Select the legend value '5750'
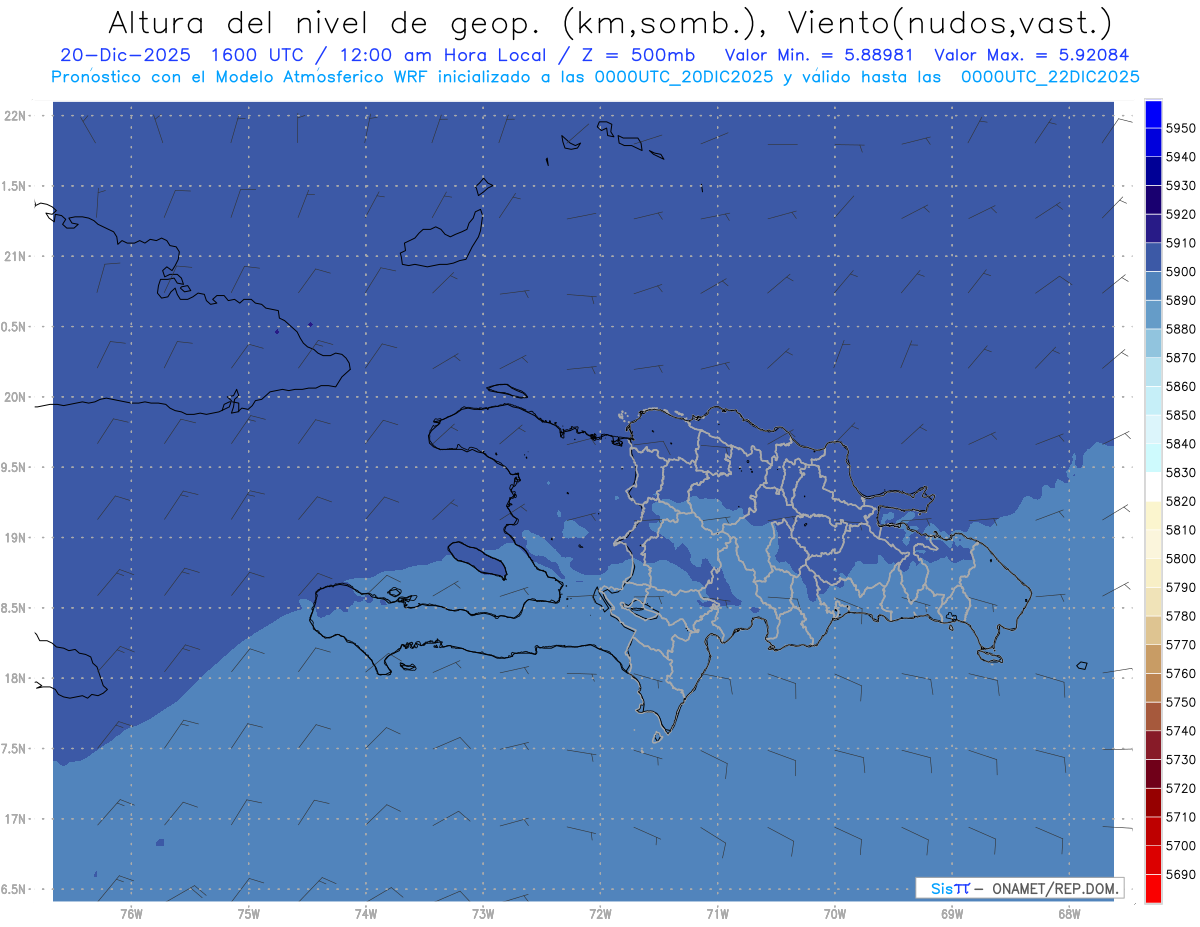Image resolution: width=1200 pixels, height=927 pixels. click(x=1180, y=702)
